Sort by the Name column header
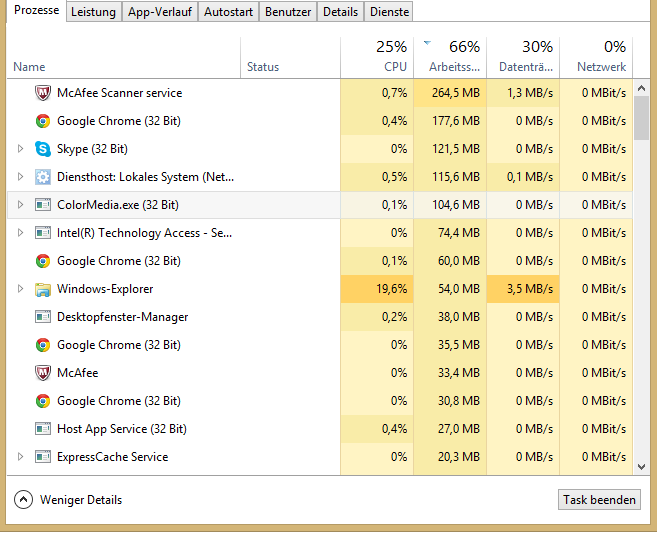Image resolution: width=657 pixels, height=534 pixels. (124, 57)
